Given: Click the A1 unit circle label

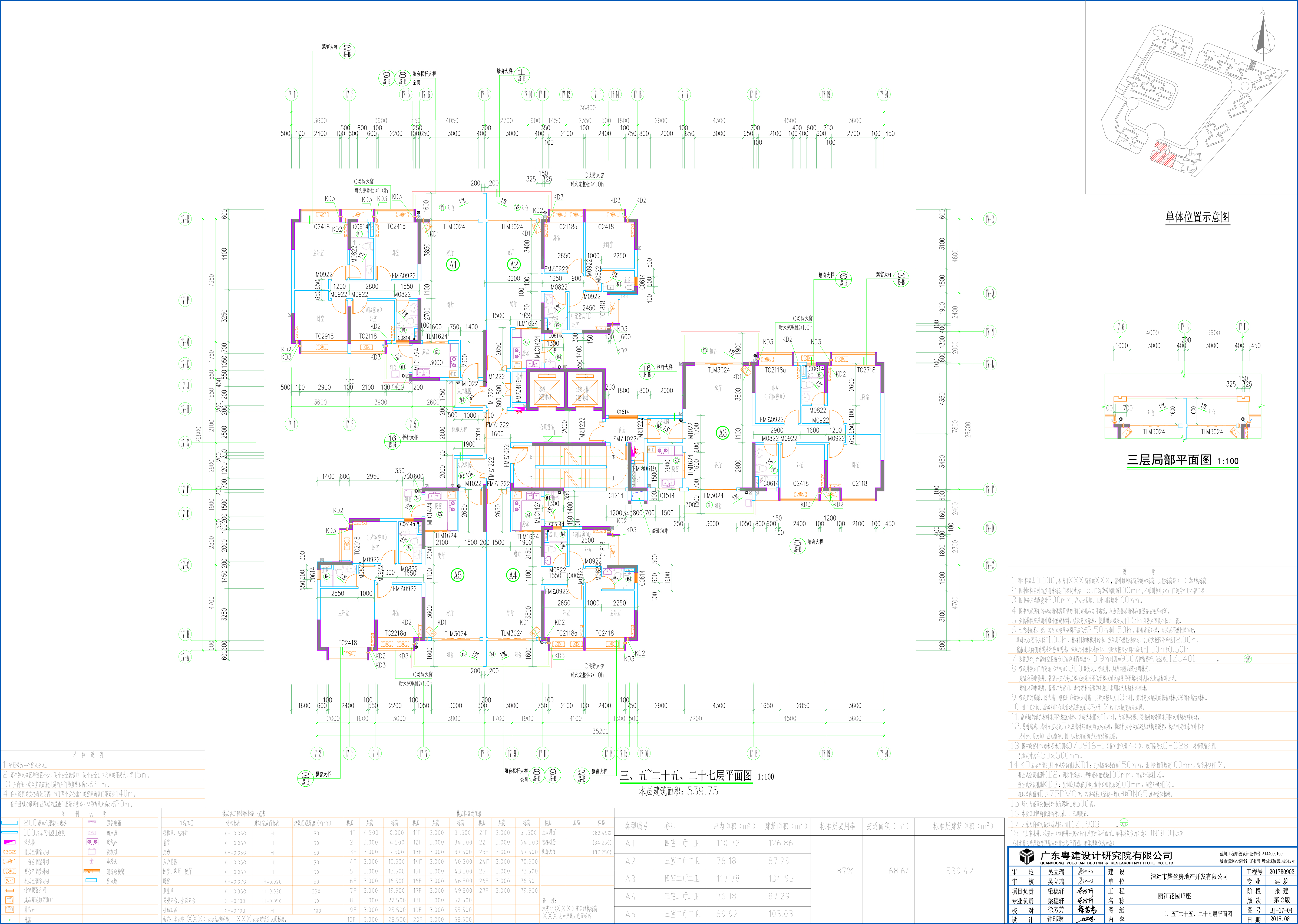Looking at the screenshot, I should [453, 265].
